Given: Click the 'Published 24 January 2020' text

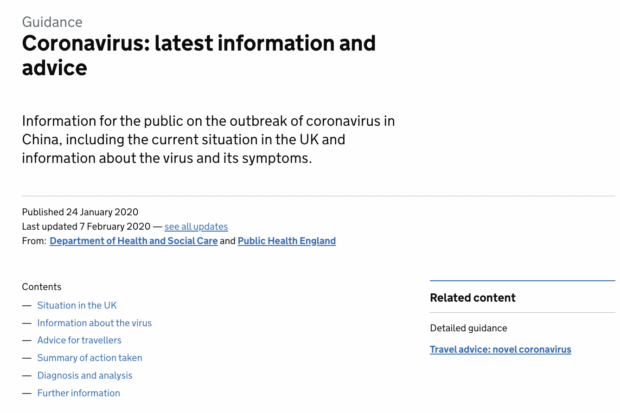Looking at the screenshot, I should tap(80, 212).
